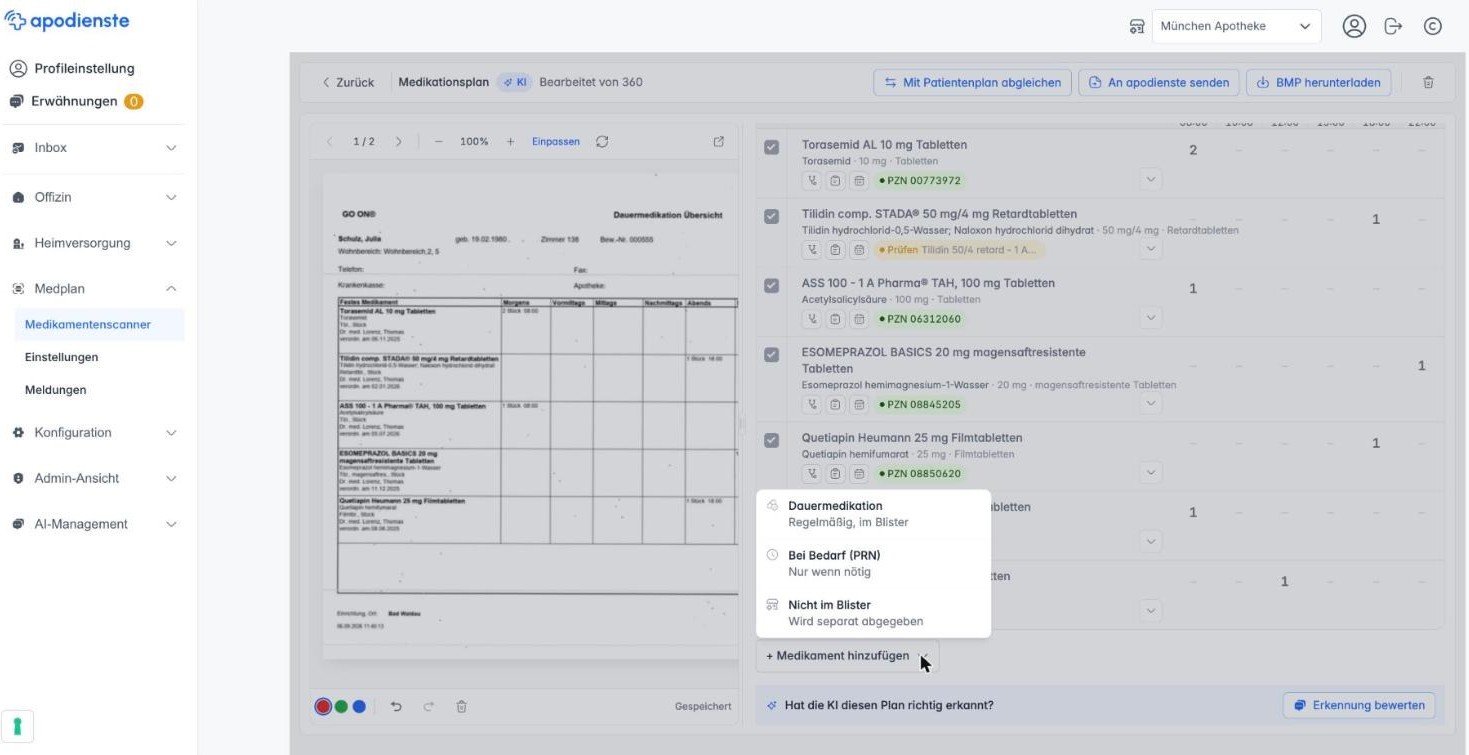Click the logout icon in header
The image size is (1469, 755).
point(1393,26)
